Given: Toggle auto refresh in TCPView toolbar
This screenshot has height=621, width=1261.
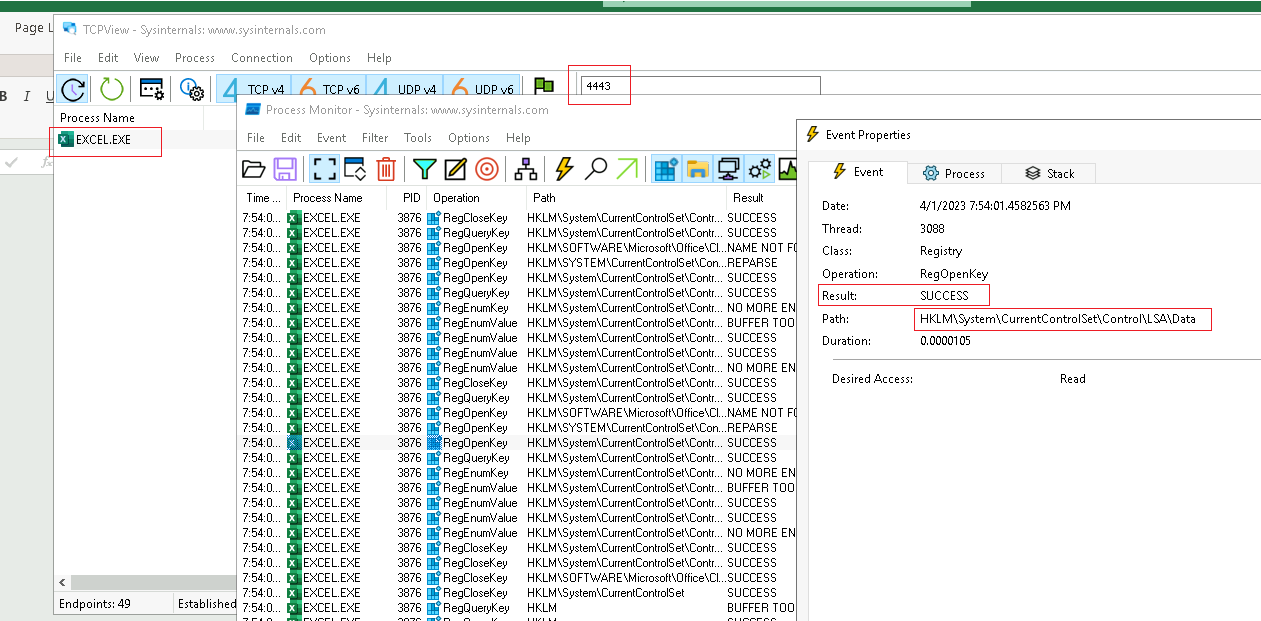Looking at the screenshot, I should click(73, 89).
